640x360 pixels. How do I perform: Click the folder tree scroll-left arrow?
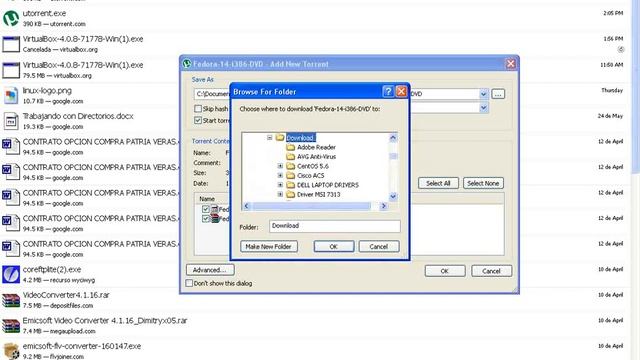coord(246,206)
